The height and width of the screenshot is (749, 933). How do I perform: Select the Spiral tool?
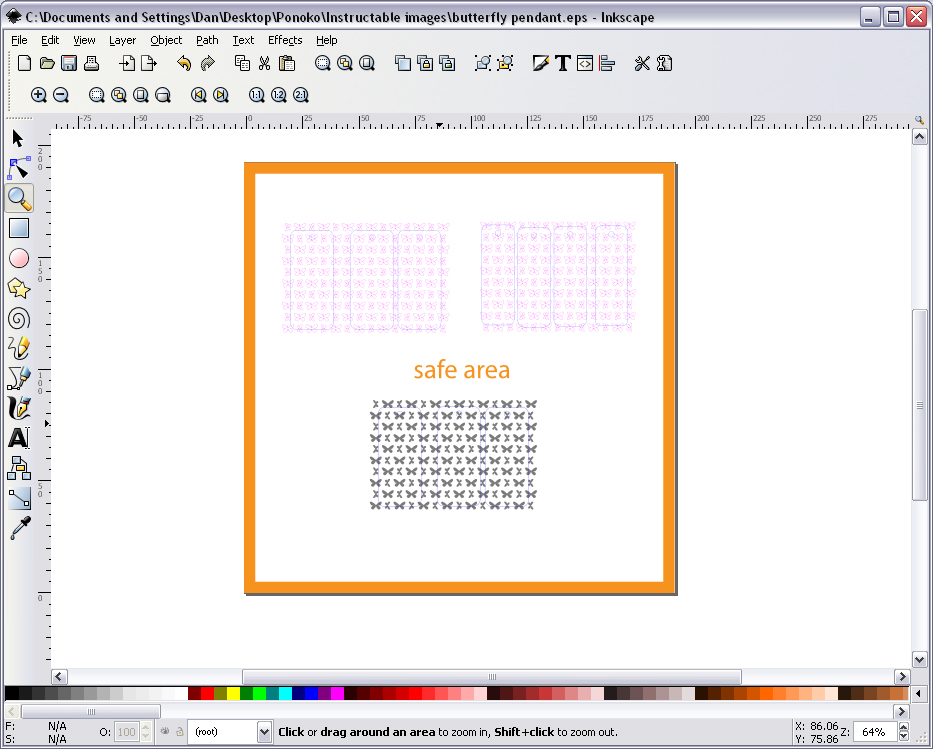click(x=17, y=318)
